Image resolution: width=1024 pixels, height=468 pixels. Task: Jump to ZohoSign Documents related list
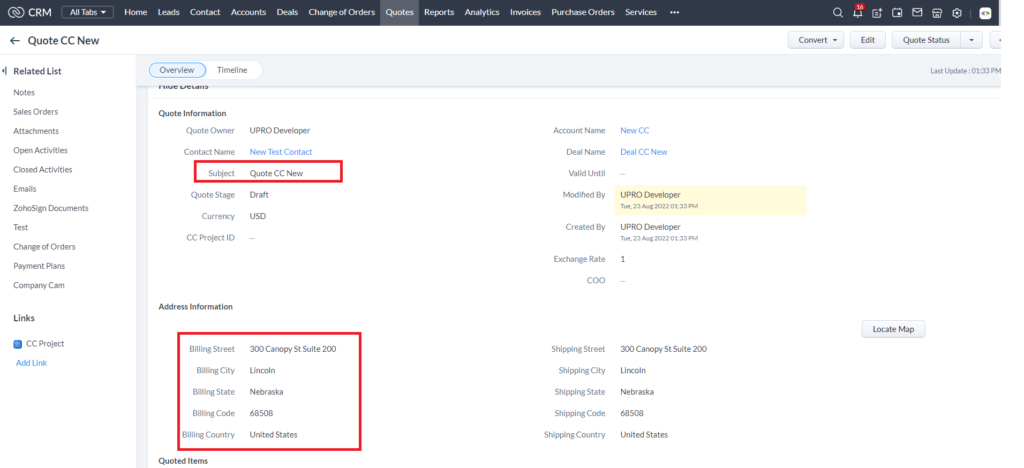[x=51, y=208]
